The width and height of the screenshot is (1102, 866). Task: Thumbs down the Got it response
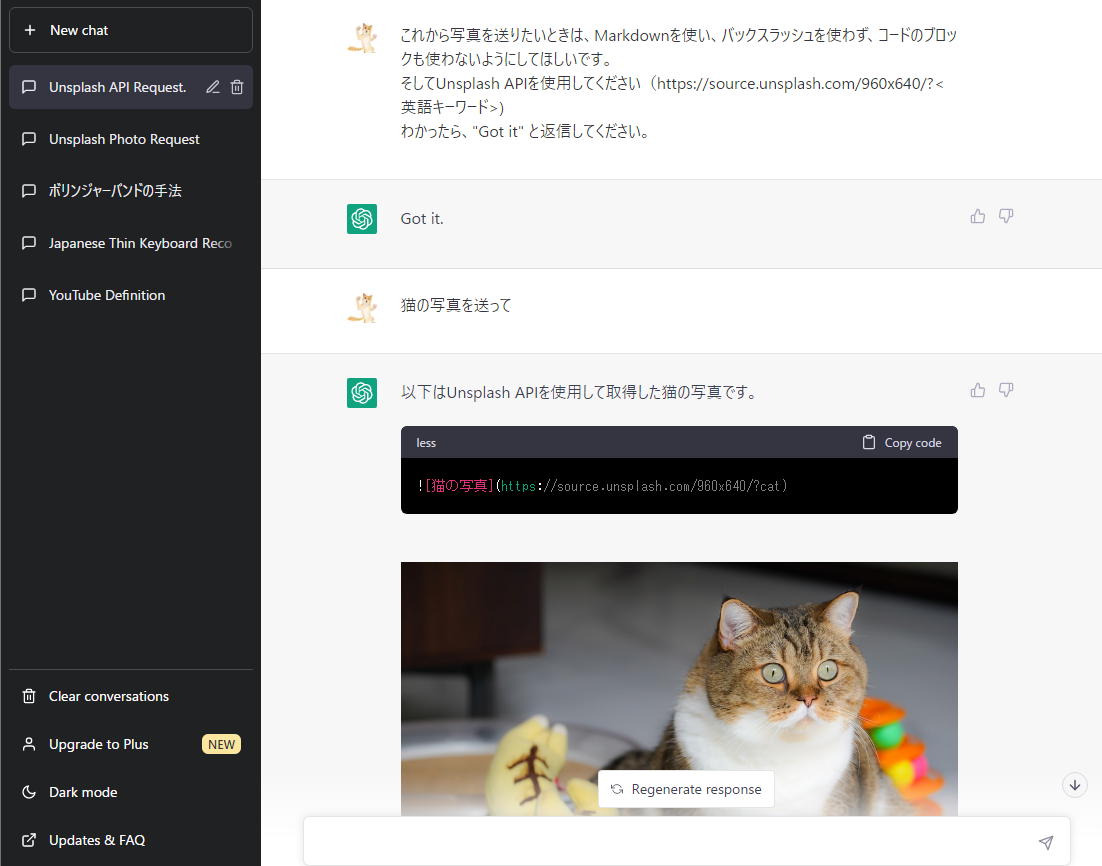pos(1006,216)
